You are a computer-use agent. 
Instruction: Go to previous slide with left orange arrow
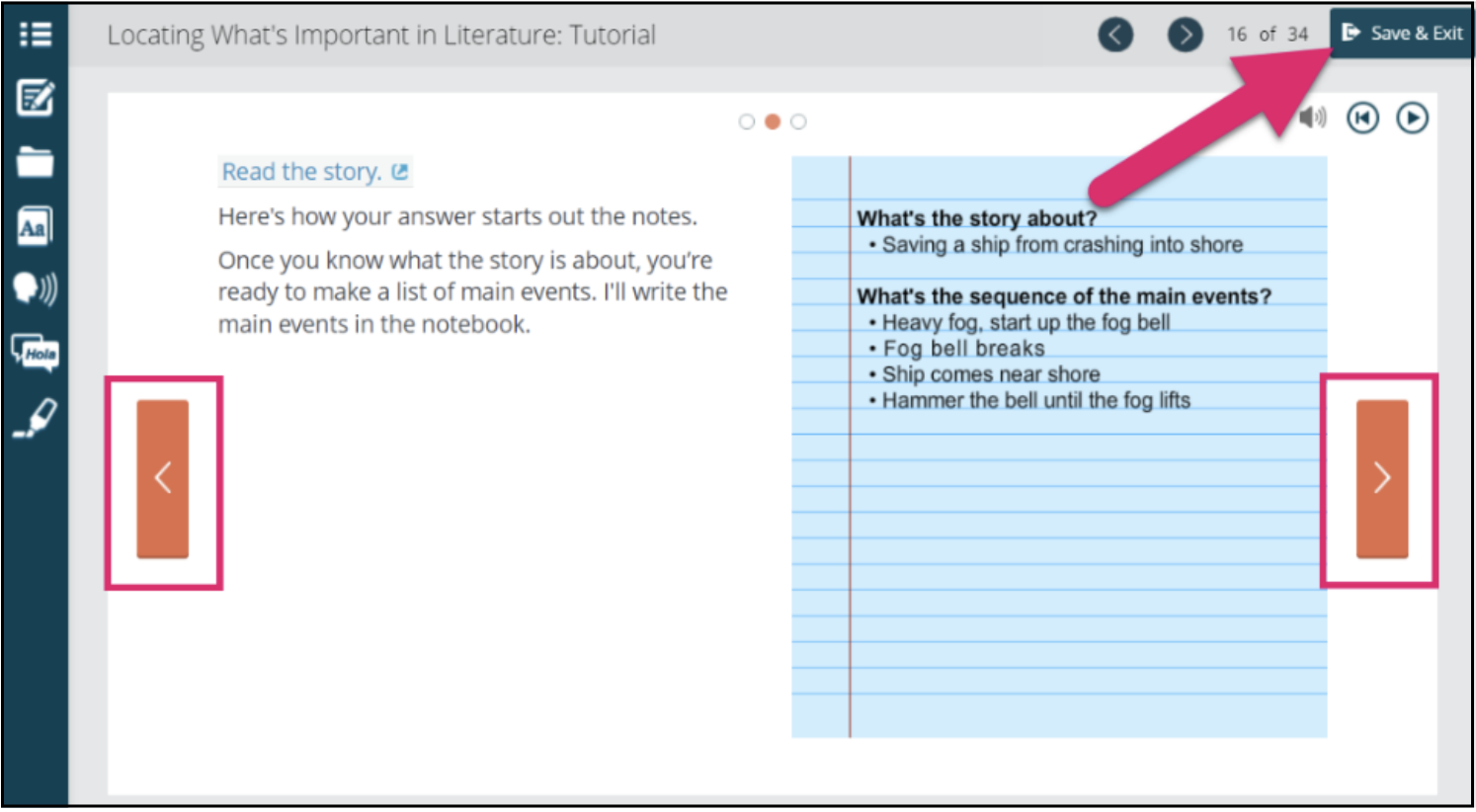pyautogui.click(x=163, y=479)
